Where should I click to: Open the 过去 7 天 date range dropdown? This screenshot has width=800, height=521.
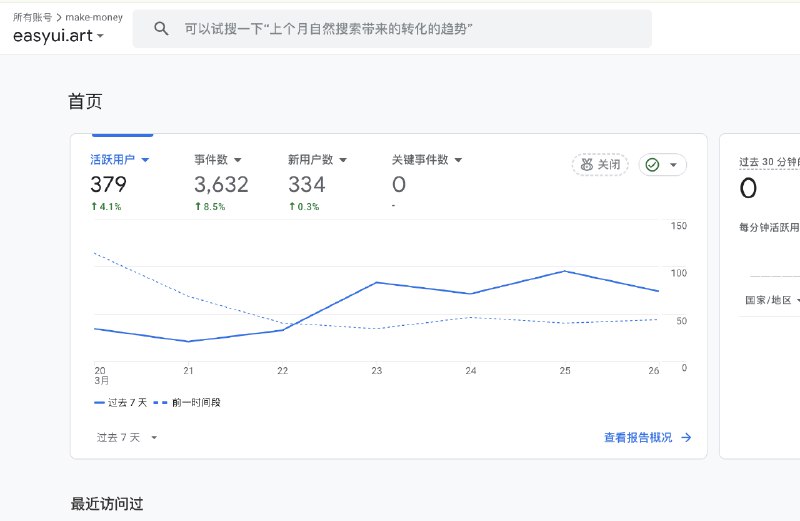127,437
